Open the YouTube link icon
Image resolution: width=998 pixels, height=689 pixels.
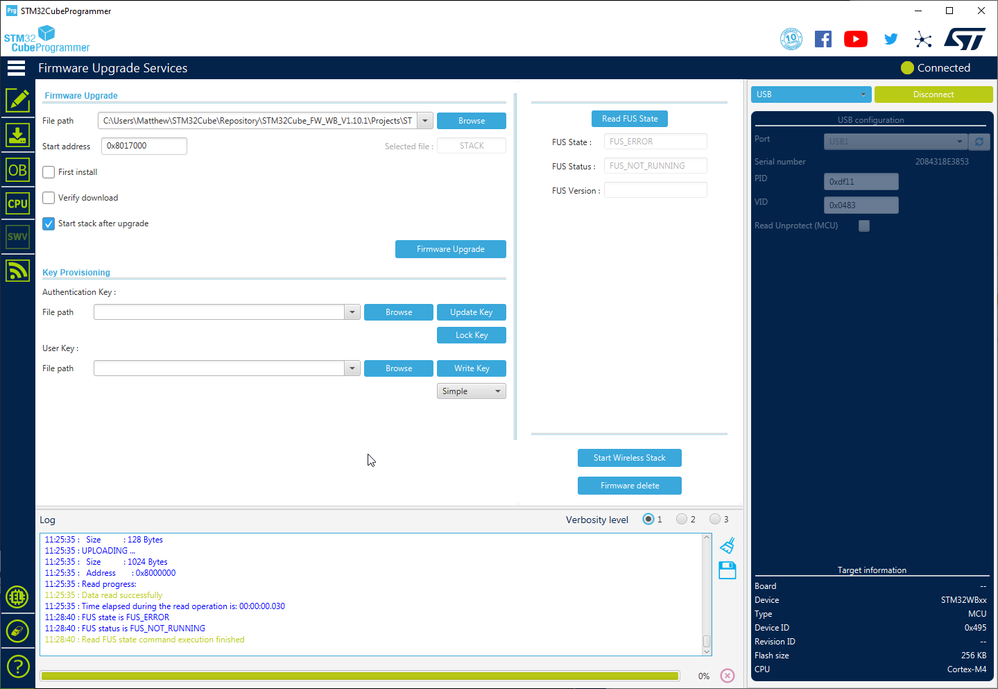[x=855, y=39]
